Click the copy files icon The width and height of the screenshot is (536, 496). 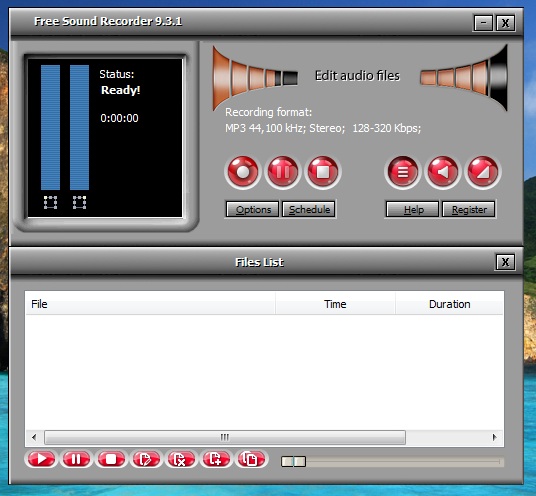[x=251, y=459]
